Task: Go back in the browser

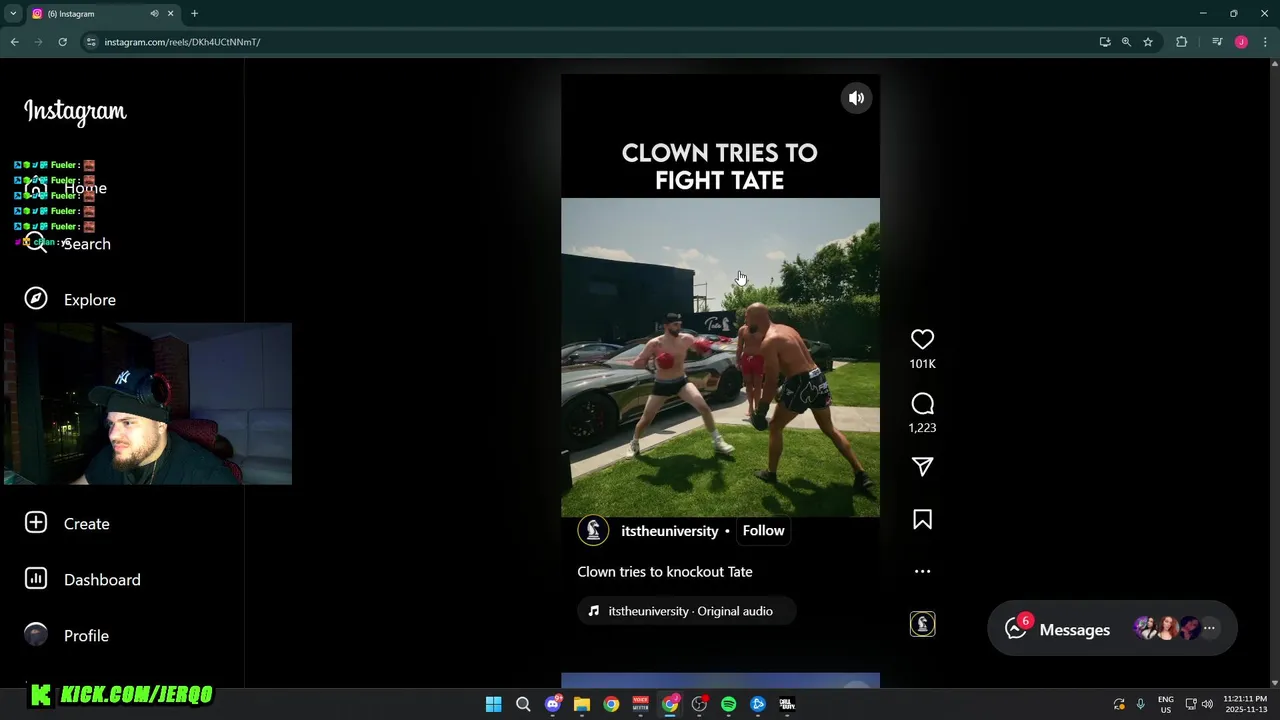Action: click(14, 42)
